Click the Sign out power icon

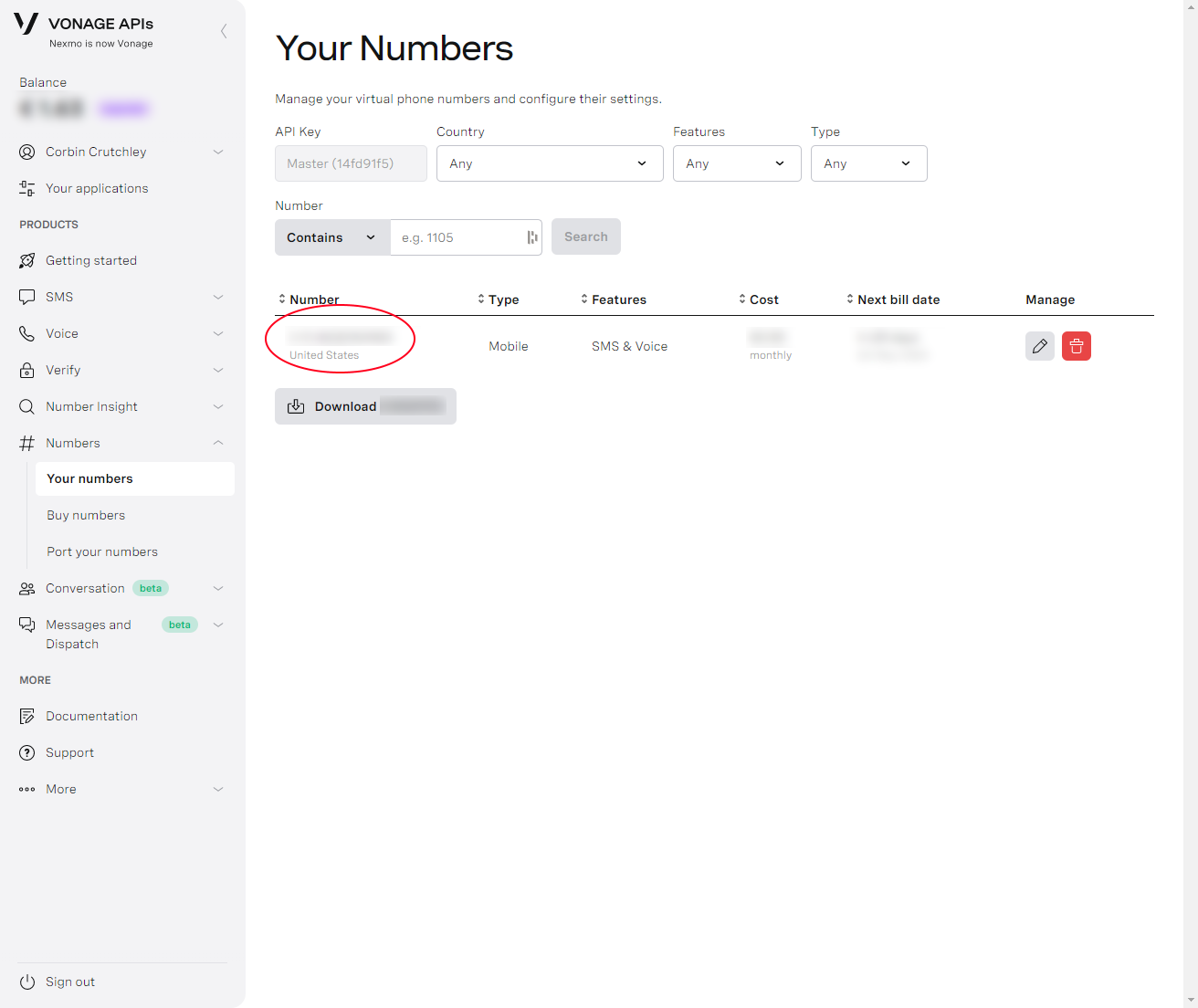coord(27,982)
